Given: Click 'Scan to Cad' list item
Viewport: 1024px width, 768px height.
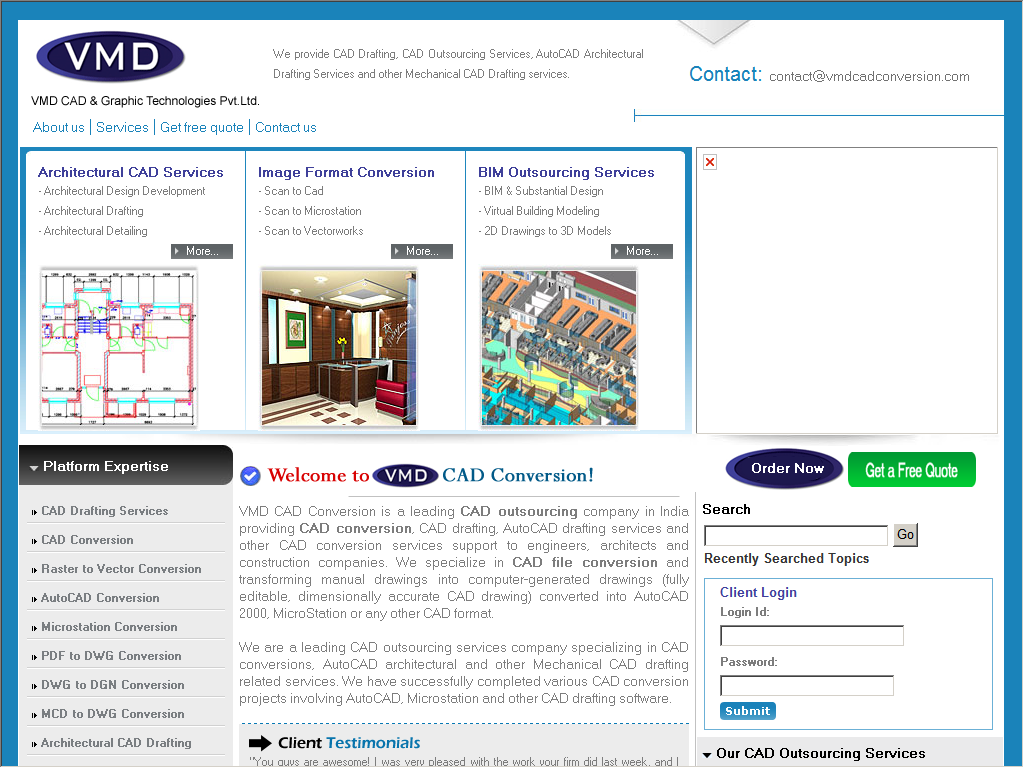Looking at the screenshot, I should (293, 191).
